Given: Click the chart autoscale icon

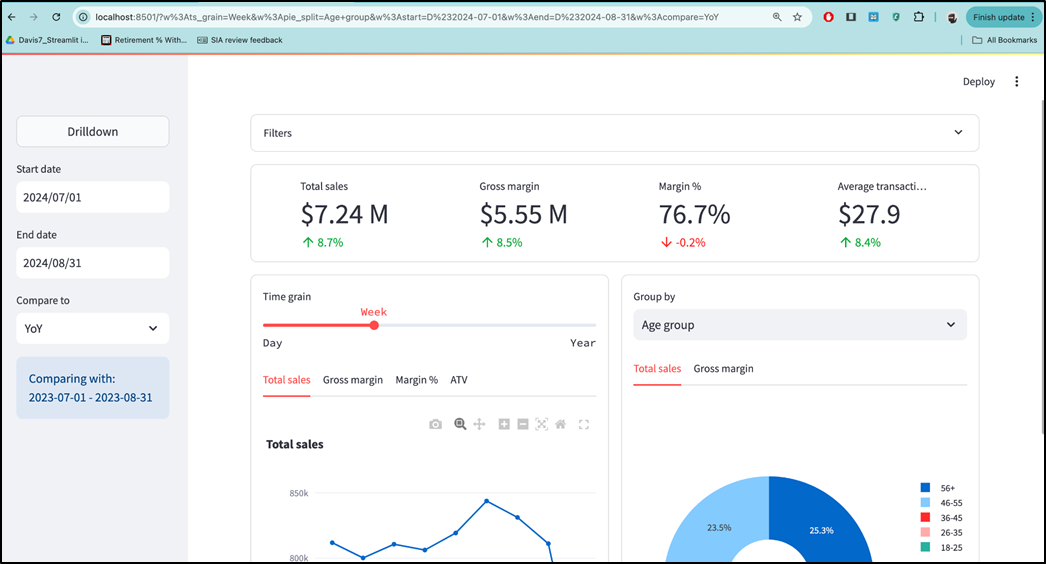Looking at the screenshot, I should 542,424.
